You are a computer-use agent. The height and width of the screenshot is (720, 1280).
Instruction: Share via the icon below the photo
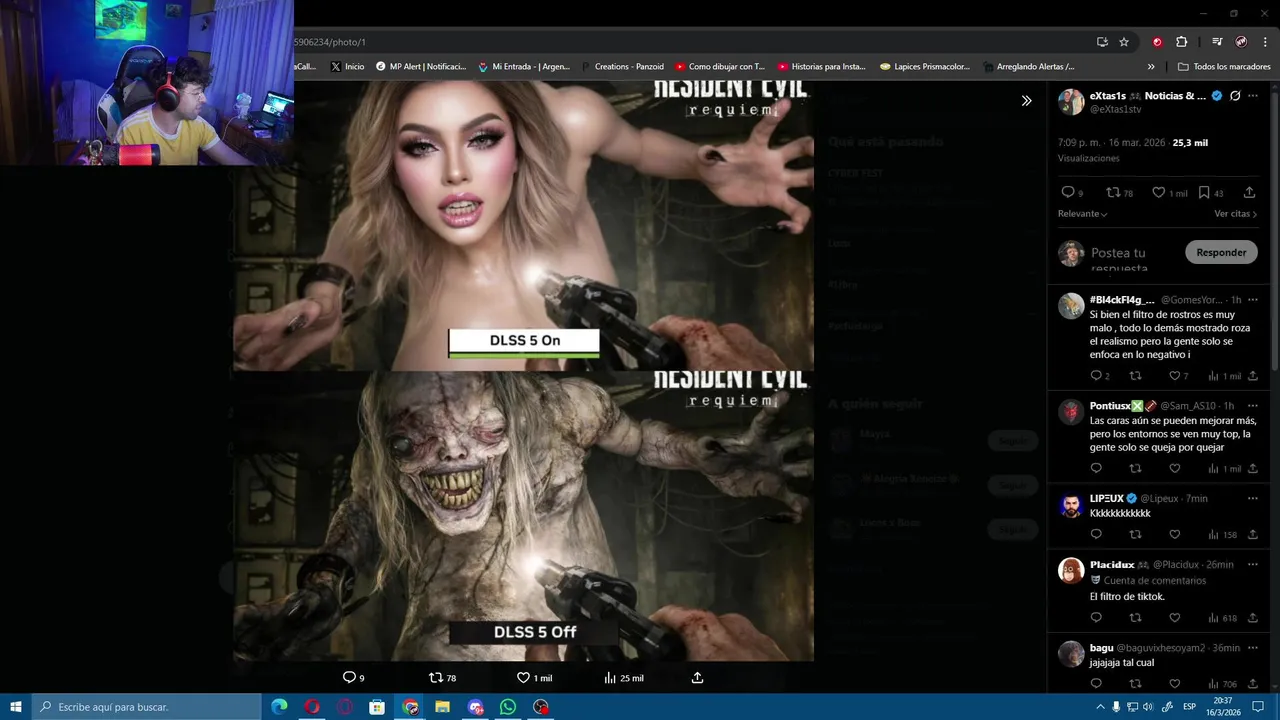tap(697, 677)
